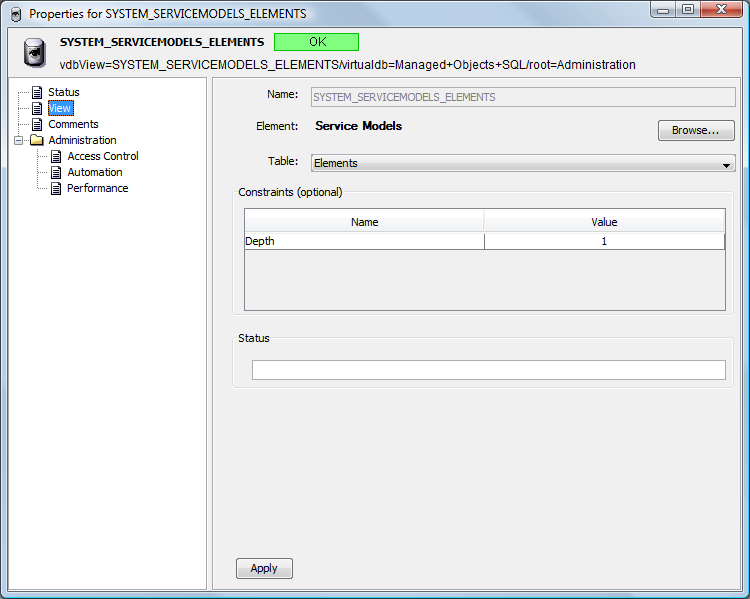Screen dimensions: 750x599
Task: Minimize the Properties window
Action: (663, 11)
